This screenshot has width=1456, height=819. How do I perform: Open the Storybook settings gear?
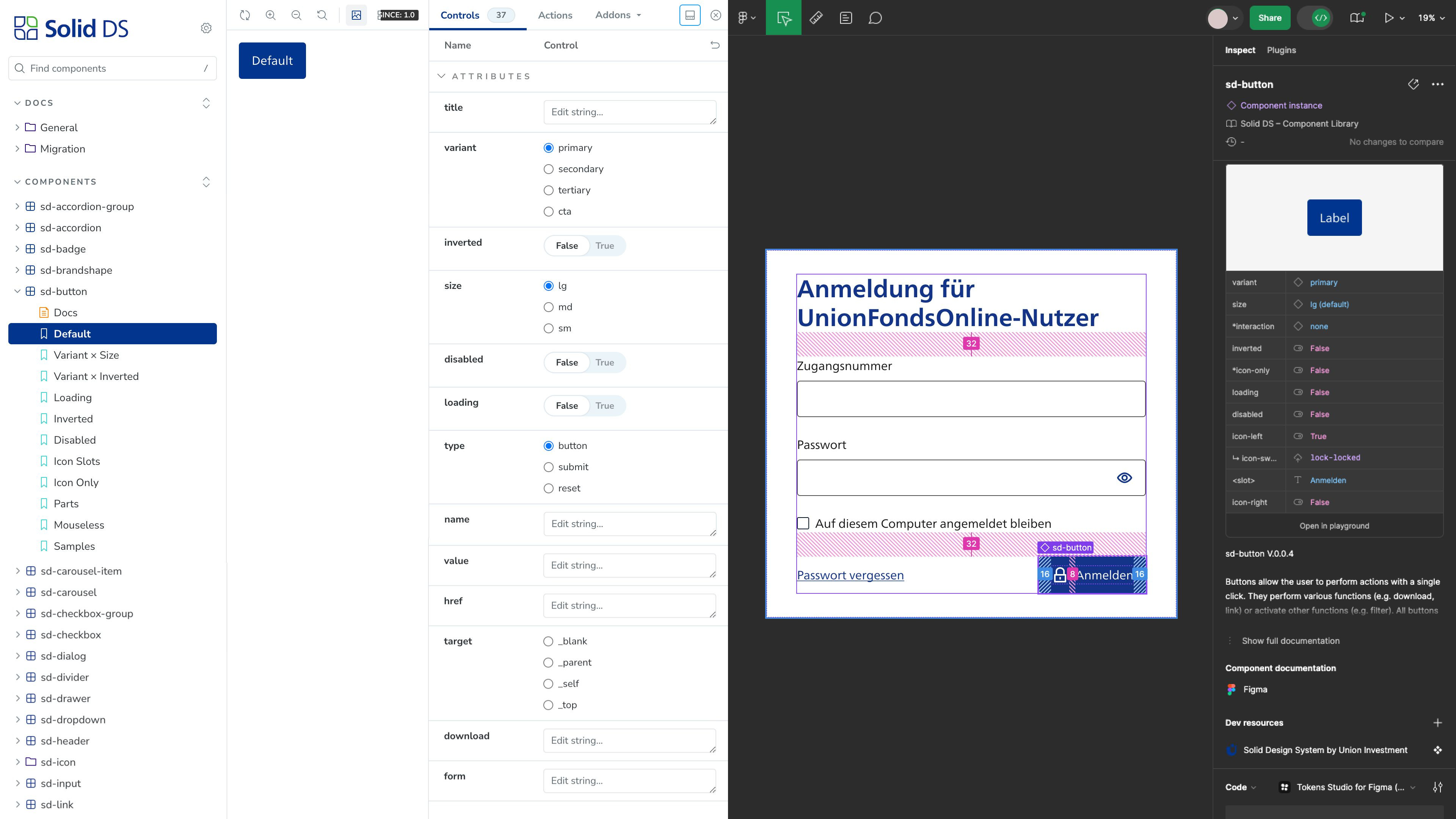coord(206,28)
